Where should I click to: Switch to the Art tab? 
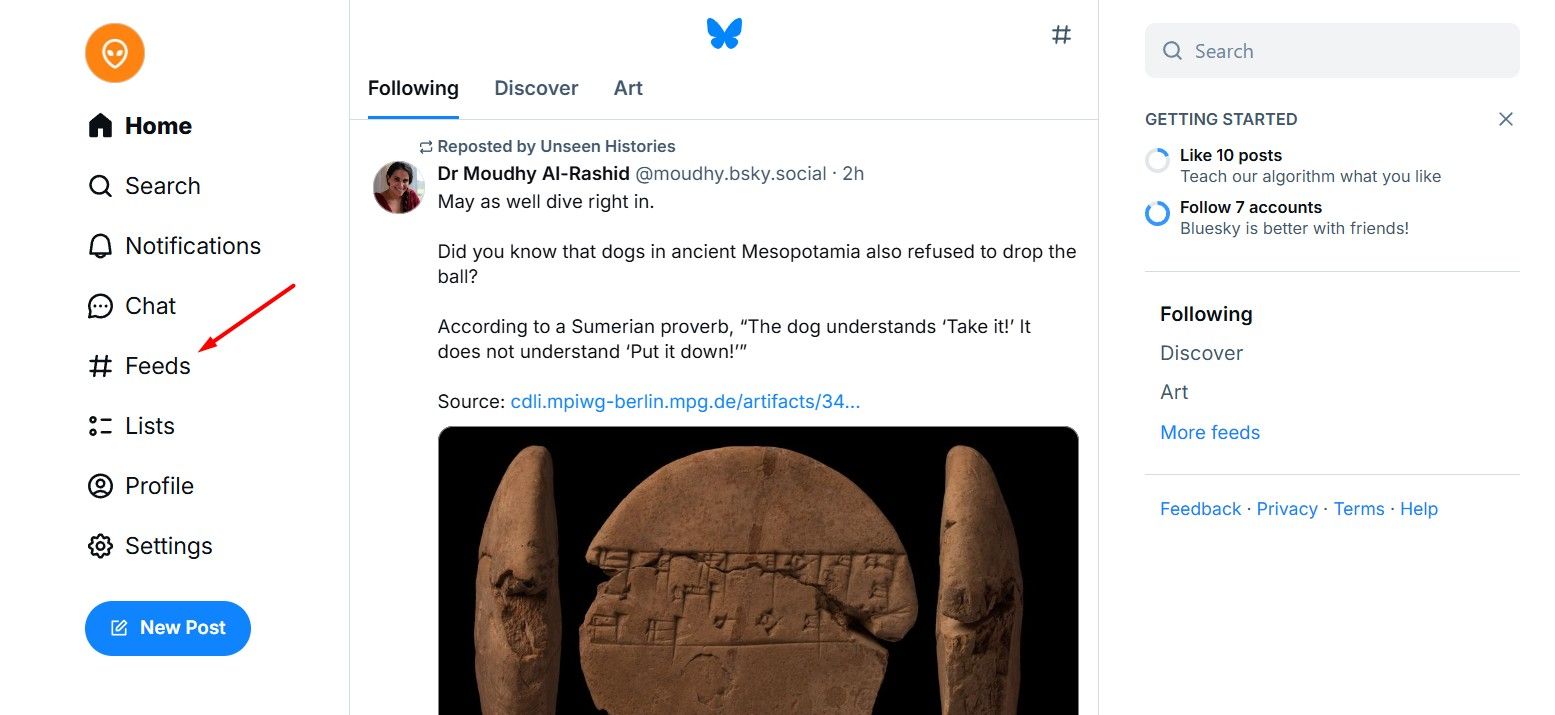pyautogui.click(x=628, y=88)
